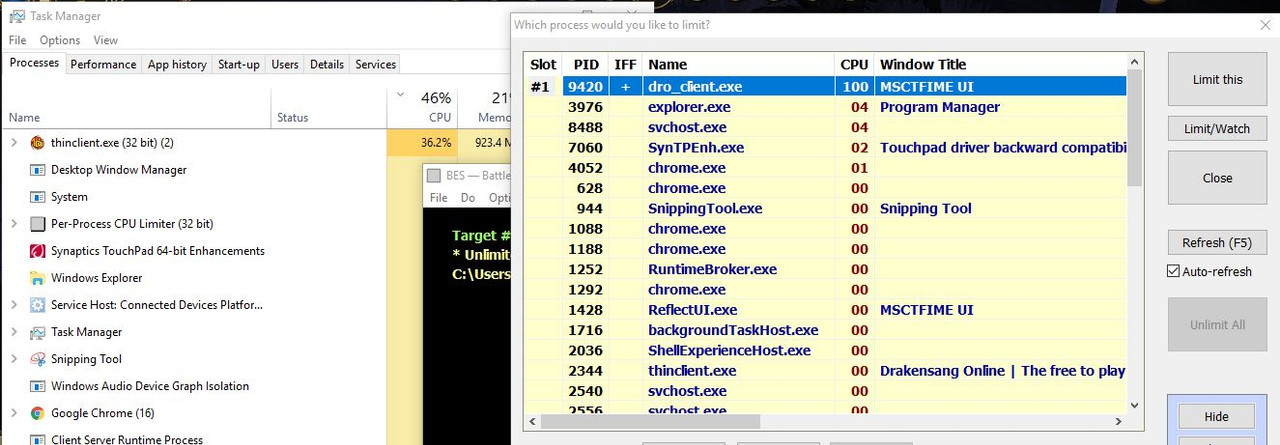Click Desktop Window Manager process icon
This screenshot has width=1280, height=445.
pyautogui.click(x=38, y=170)
